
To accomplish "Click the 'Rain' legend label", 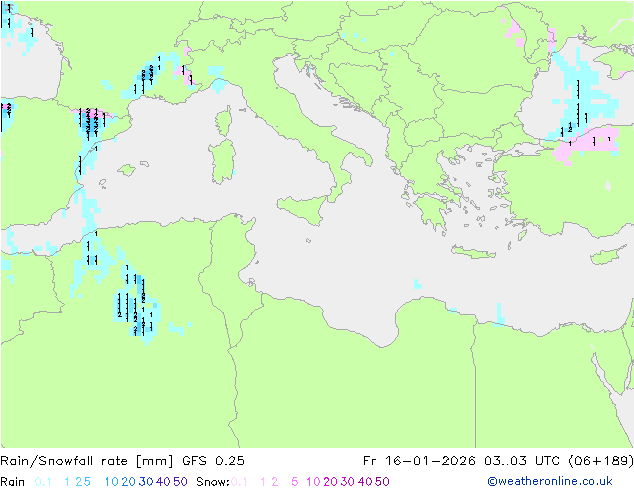I will tap(13, 482).
